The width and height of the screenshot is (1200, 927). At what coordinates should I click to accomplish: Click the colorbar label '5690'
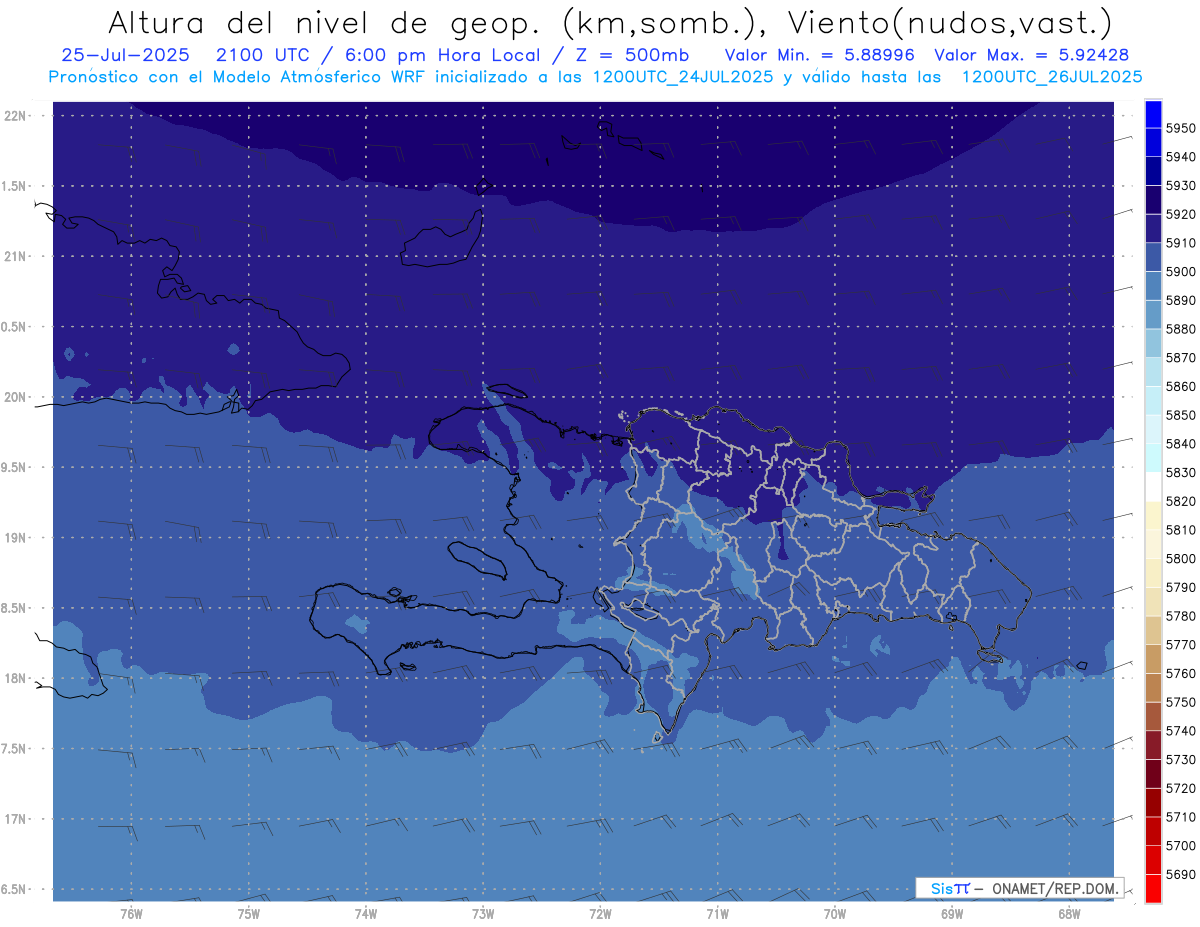pos(1180,874)
